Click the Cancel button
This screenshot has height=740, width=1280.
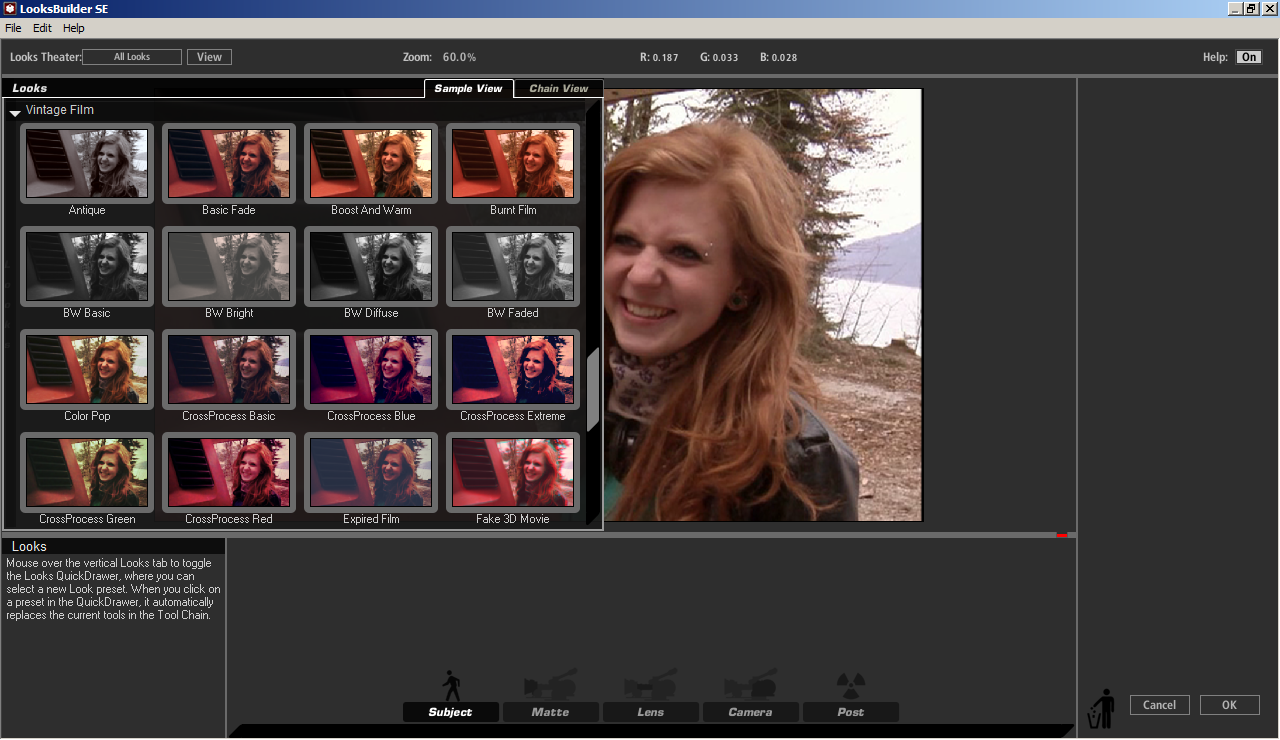1159,705
